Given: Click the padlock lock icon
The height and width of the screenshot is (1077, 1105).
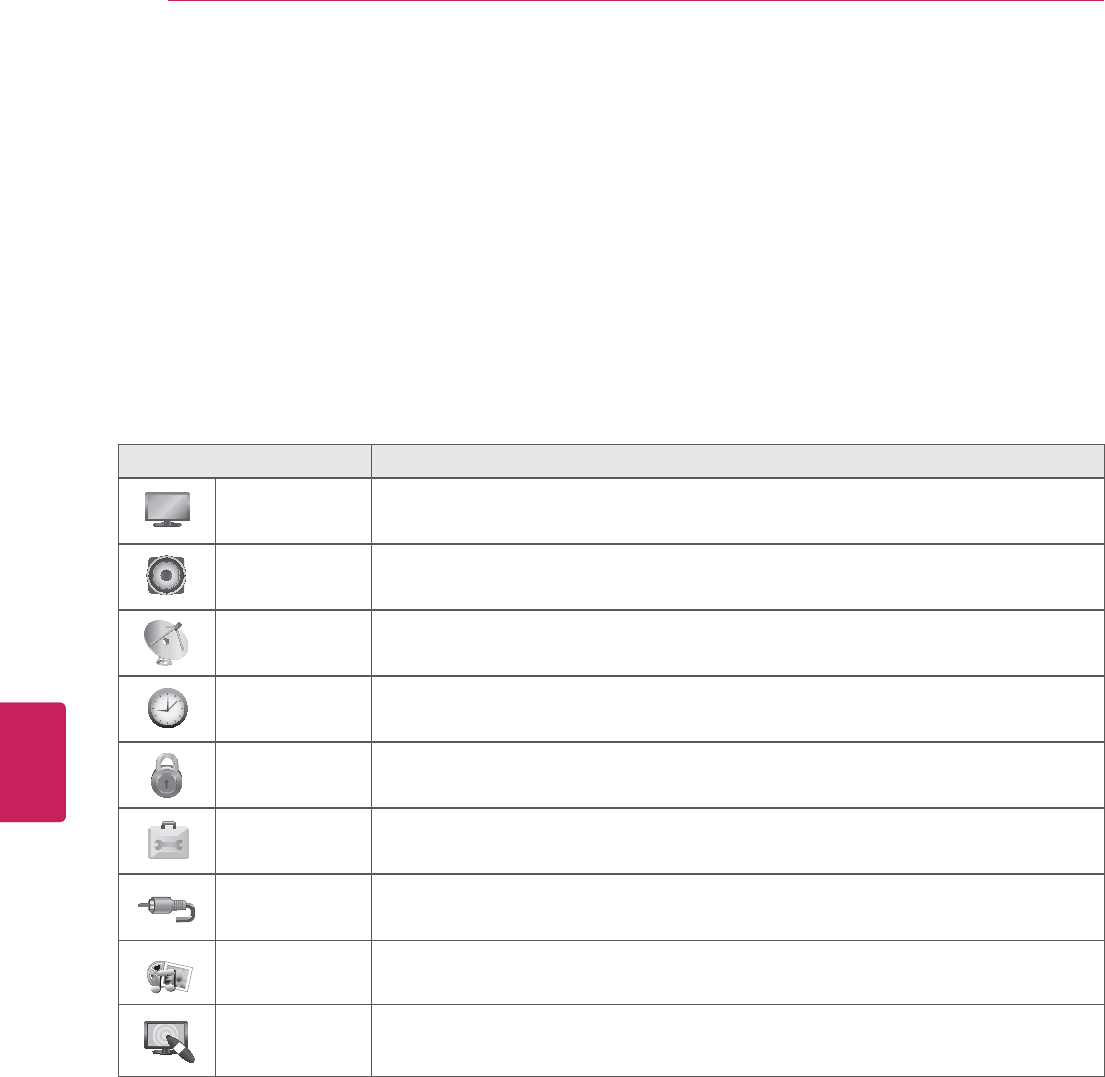Looking at the screenshot, I should pos(168,774).
